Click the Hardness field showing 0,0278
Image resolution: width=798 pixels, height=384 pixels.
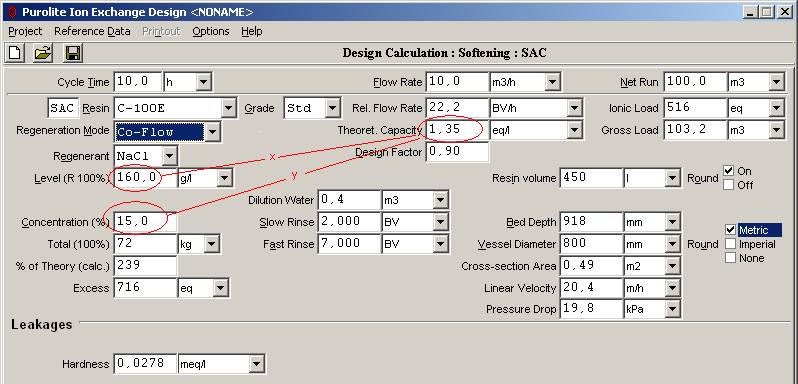(146, 364)
